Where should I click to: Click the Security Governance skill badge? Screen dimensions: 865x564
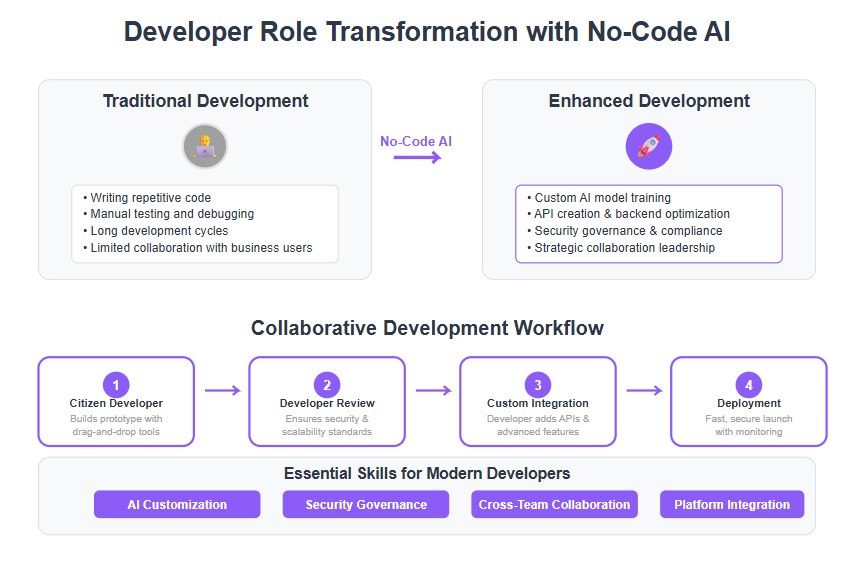[x=366, y=504]
